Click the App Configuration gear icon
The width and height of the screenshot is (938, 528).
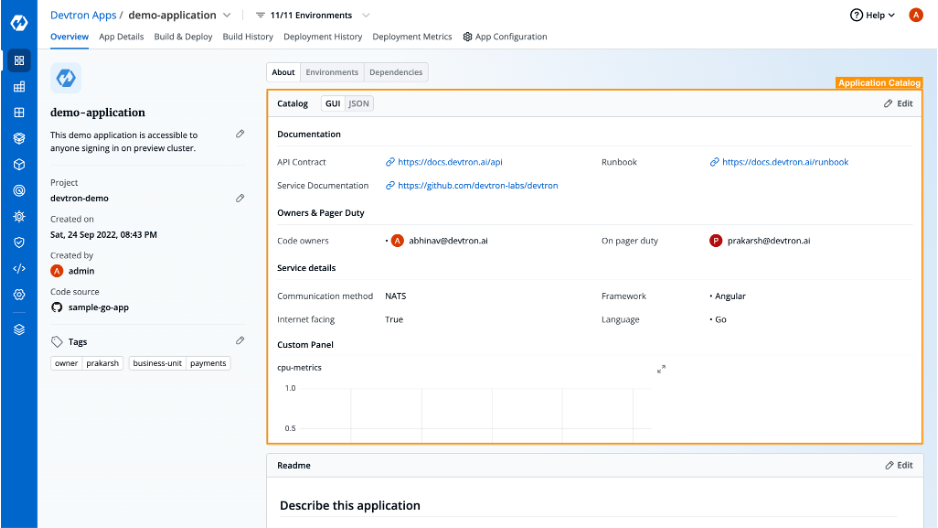pyautogui.click(x=467, y=36)
